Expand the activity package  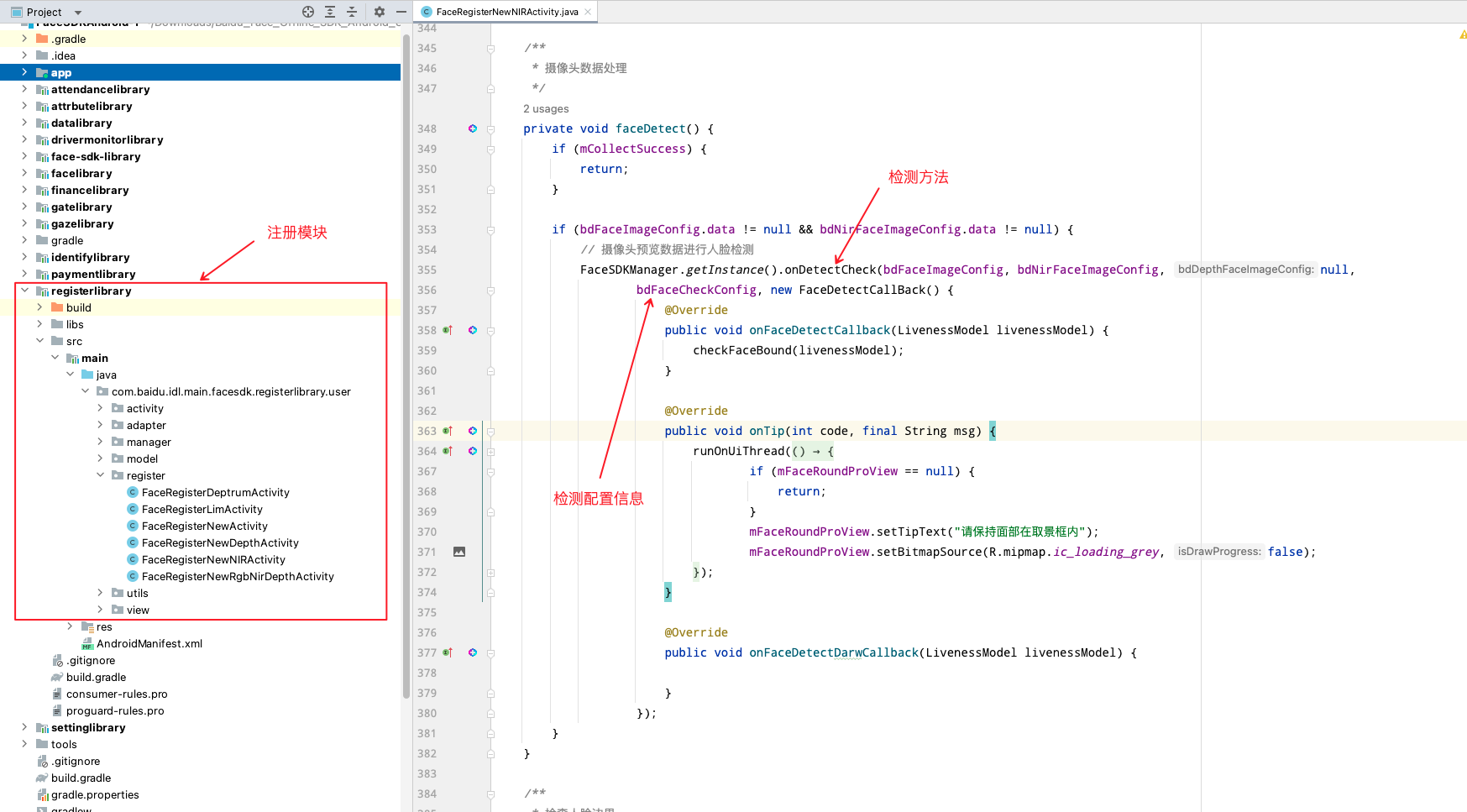(x=100, y=408)
